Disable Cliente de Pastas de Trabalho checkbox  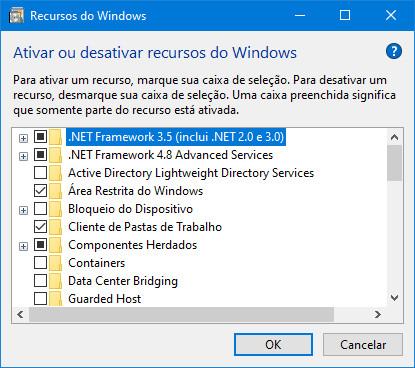(40, 227)
